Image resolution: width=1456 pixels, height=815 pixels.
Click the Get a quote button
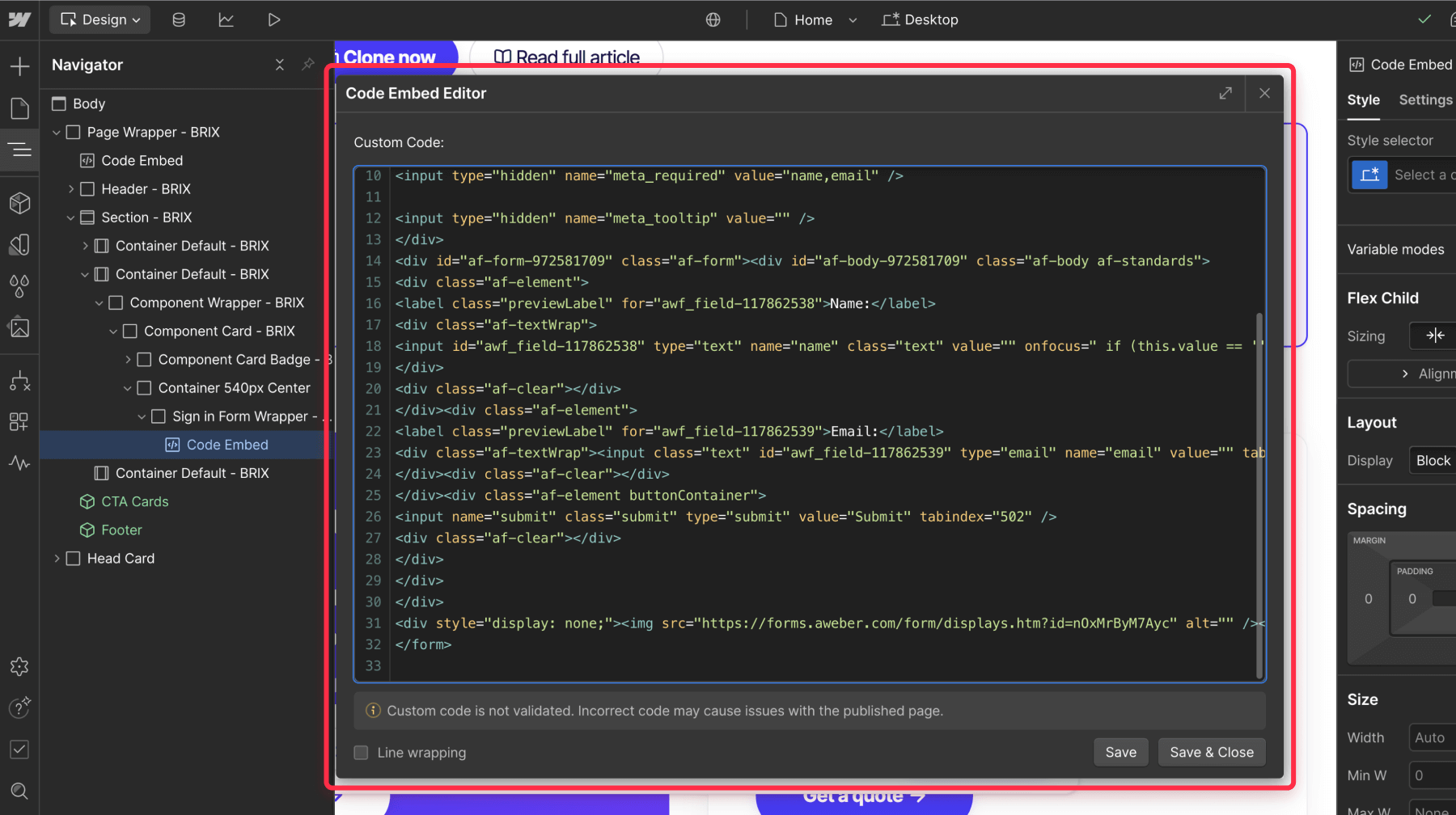click(x=863, y=798)
